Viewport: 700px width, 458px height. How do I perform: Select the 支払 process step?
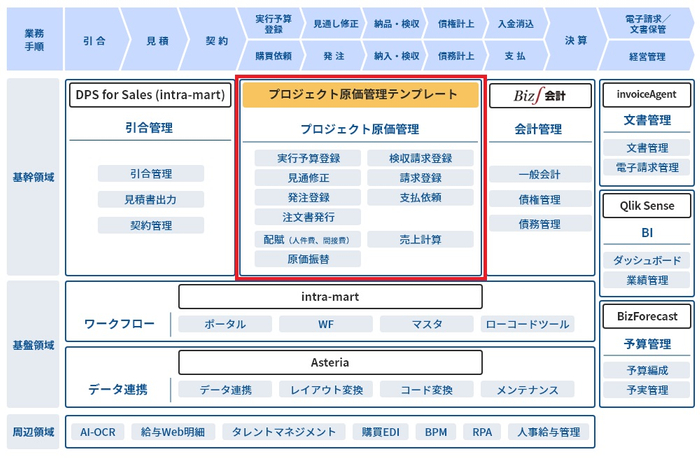(x=515, y=56)
